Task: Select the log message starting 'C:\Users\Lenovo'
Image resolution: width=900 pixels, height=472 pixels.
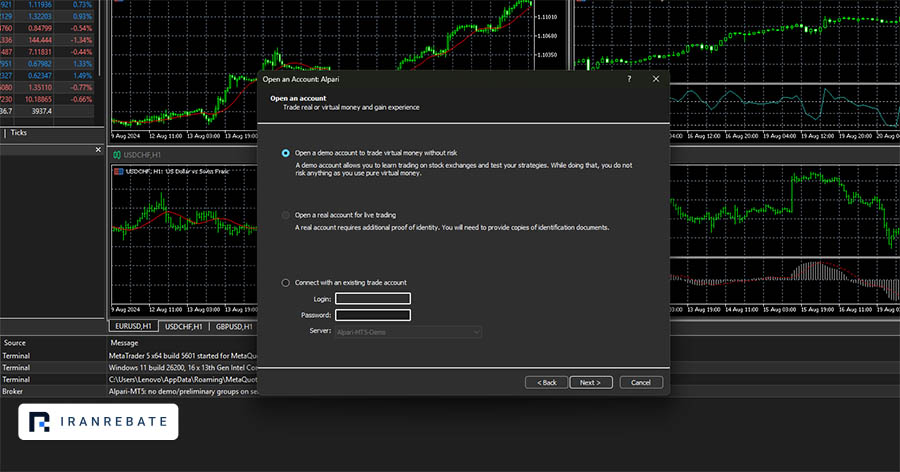Action: (x=183, y=380)
